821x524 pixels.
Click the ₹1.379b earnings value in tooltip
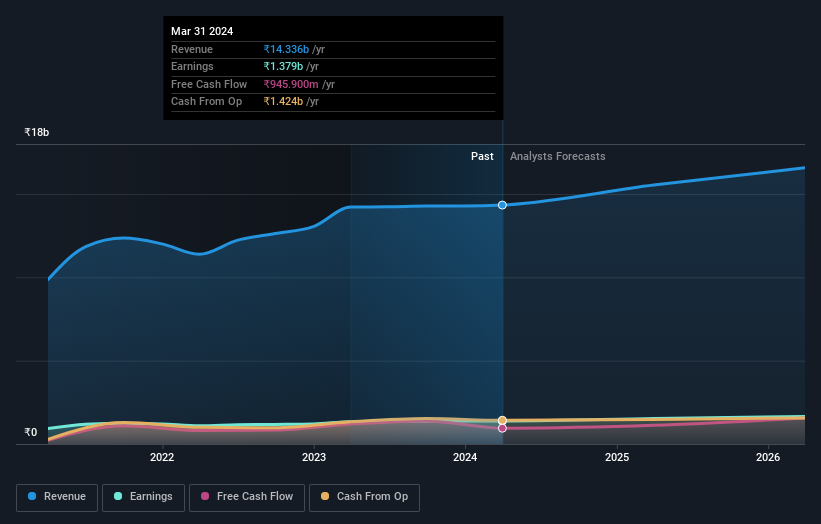click(x=283, y=66)
